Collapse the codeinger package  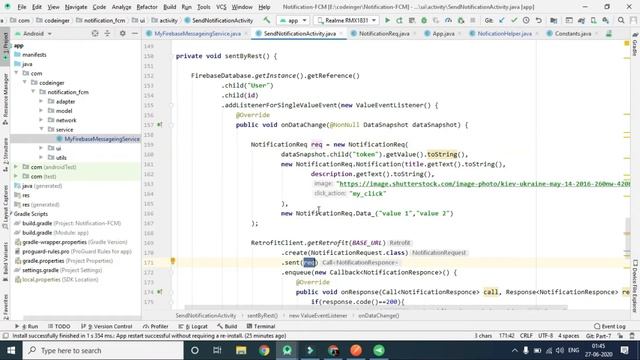point(25,82)
